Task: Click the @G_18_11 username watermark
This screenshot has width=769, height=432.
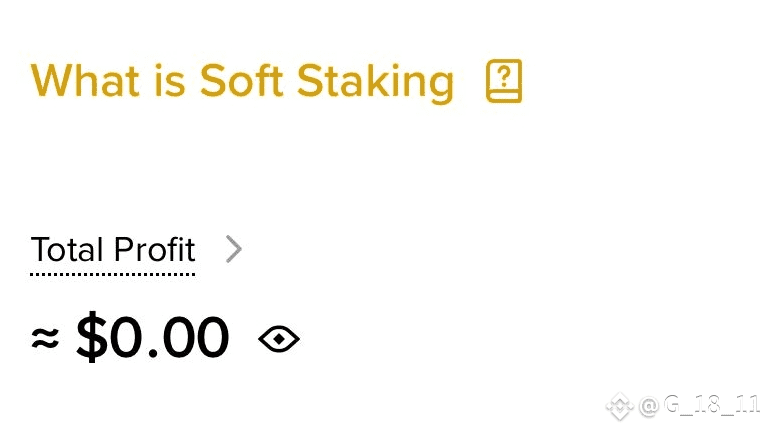Action: (x=699, y=405)
